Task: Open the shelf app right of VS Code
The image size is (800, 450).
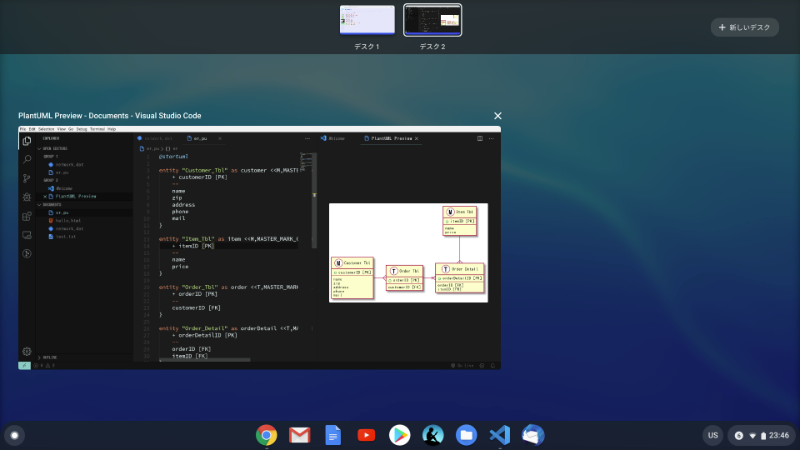Action: click(533, 435)
